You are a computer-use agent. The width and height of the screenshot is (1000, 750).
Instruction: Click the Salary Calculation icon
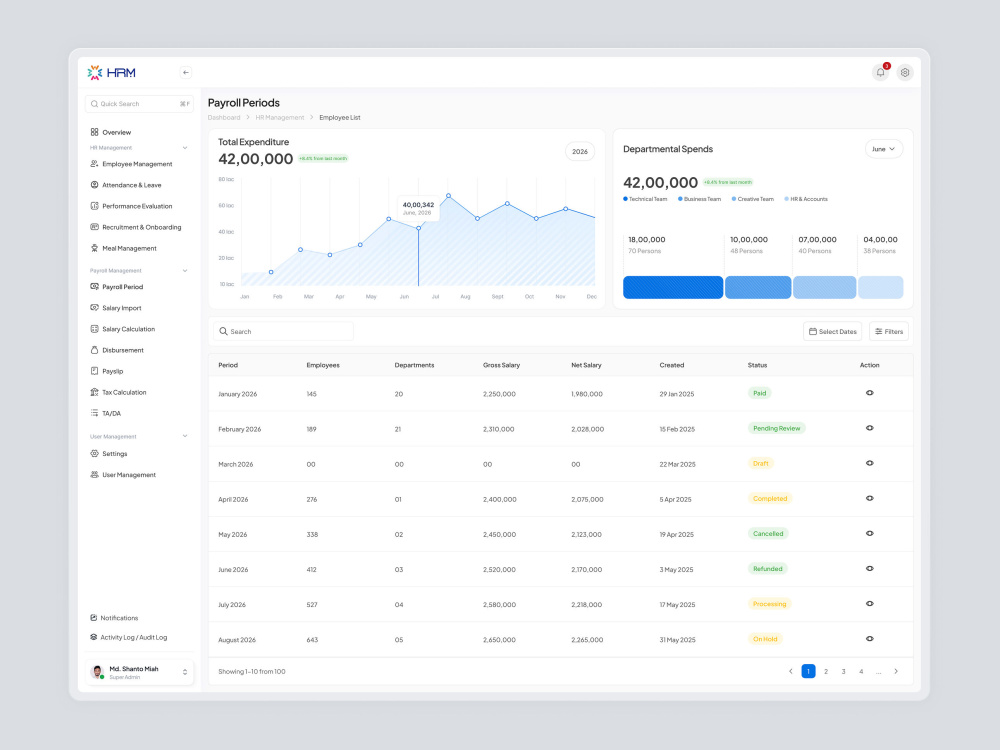pos(94,329)
